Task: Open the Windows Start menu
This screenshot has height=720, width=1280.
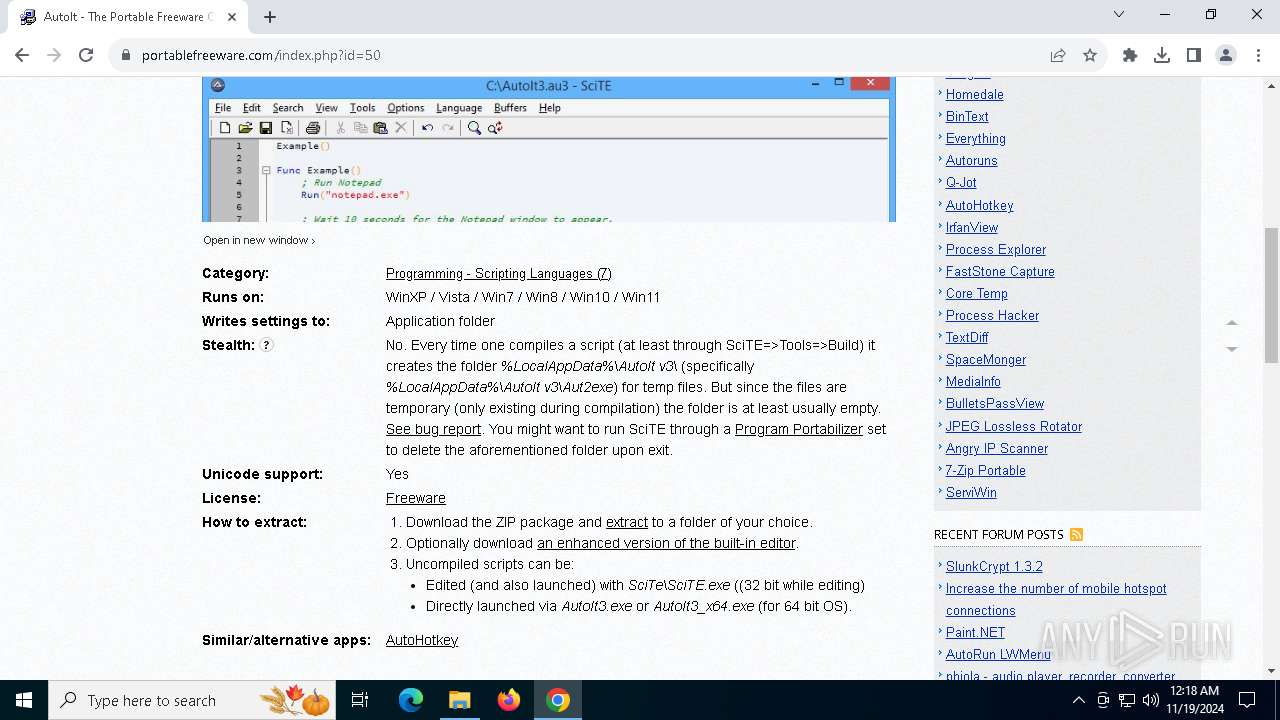Action: pyautogui.click(x=24, y=700)
